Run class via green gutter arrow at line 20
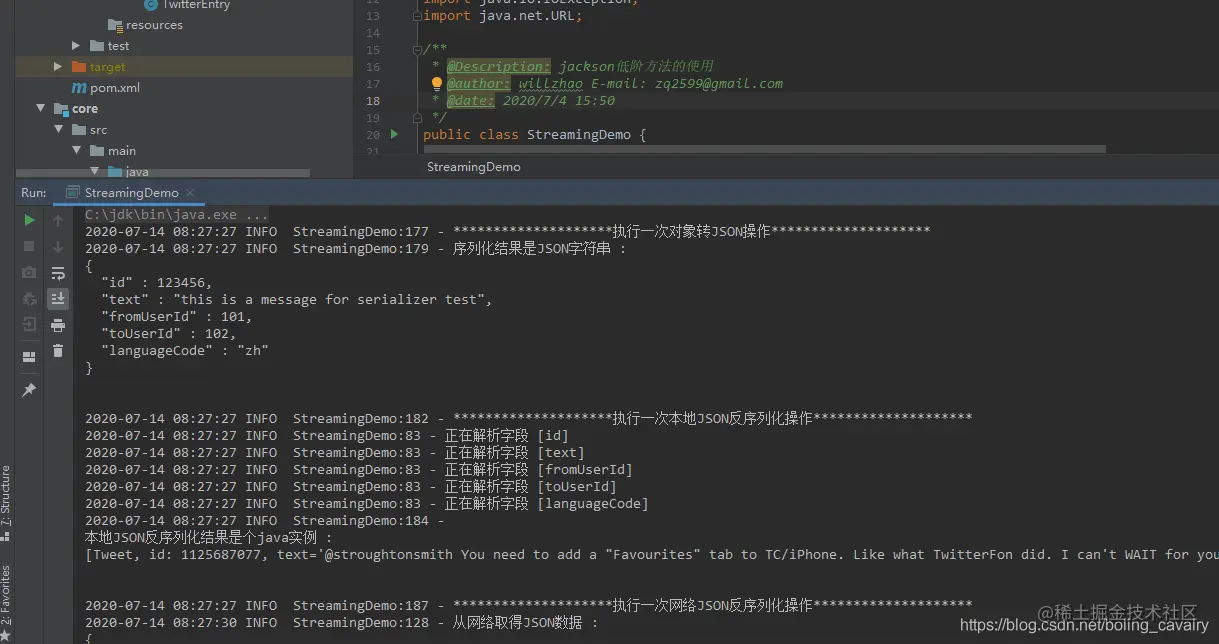This screenshot has width=1219, height=644. pyautogui.click(x=394, y=134)
